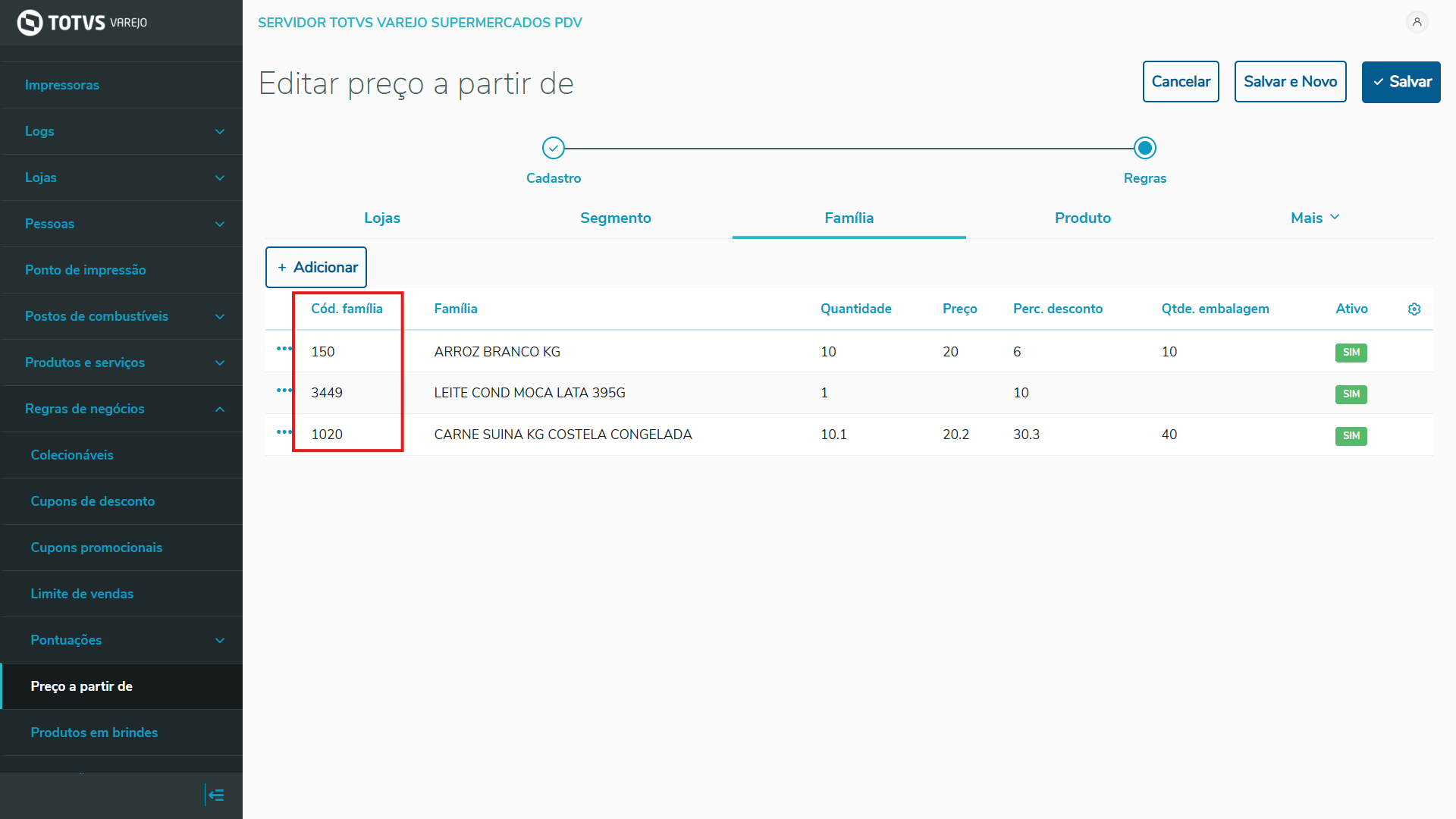The width and height of the screenshot is (1456, 819).
Task: Click the Adicionar button
Action: tap(316, 267)
